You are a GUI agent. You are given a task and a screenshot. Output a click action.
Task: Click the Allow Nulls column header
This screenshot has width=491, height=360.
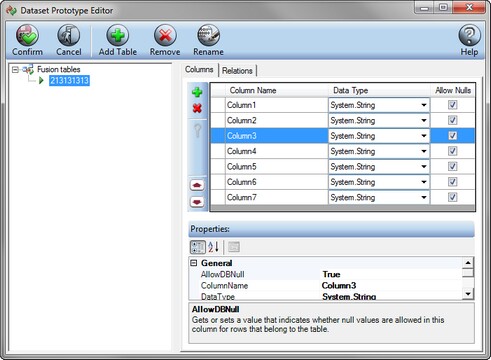[453, 90]
